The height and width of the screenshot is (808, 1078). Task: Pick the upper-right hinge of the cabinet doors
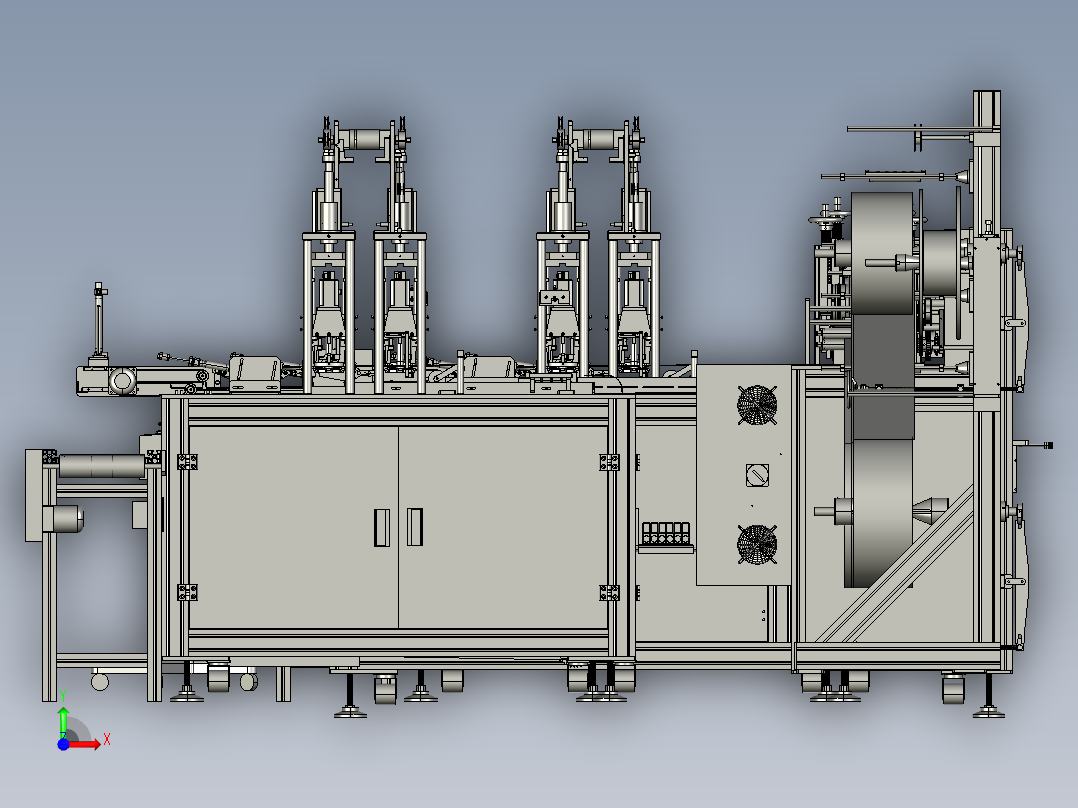(609, 462)
